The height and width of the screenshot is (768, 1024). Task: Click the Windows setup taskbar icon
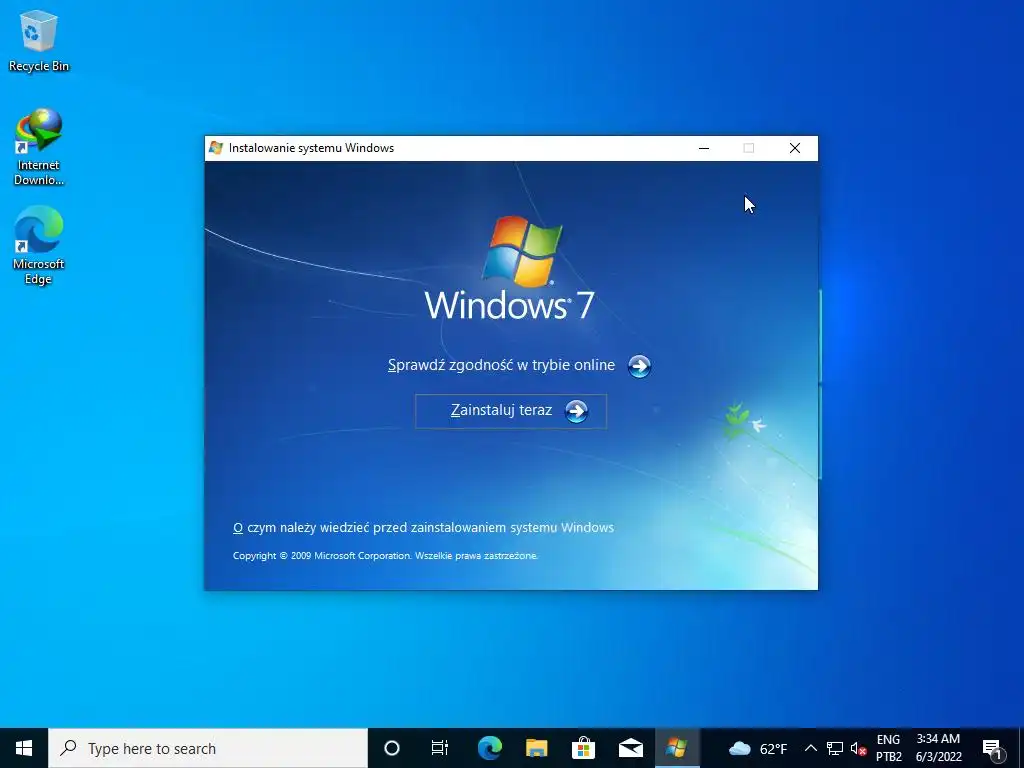click(677, 748)
